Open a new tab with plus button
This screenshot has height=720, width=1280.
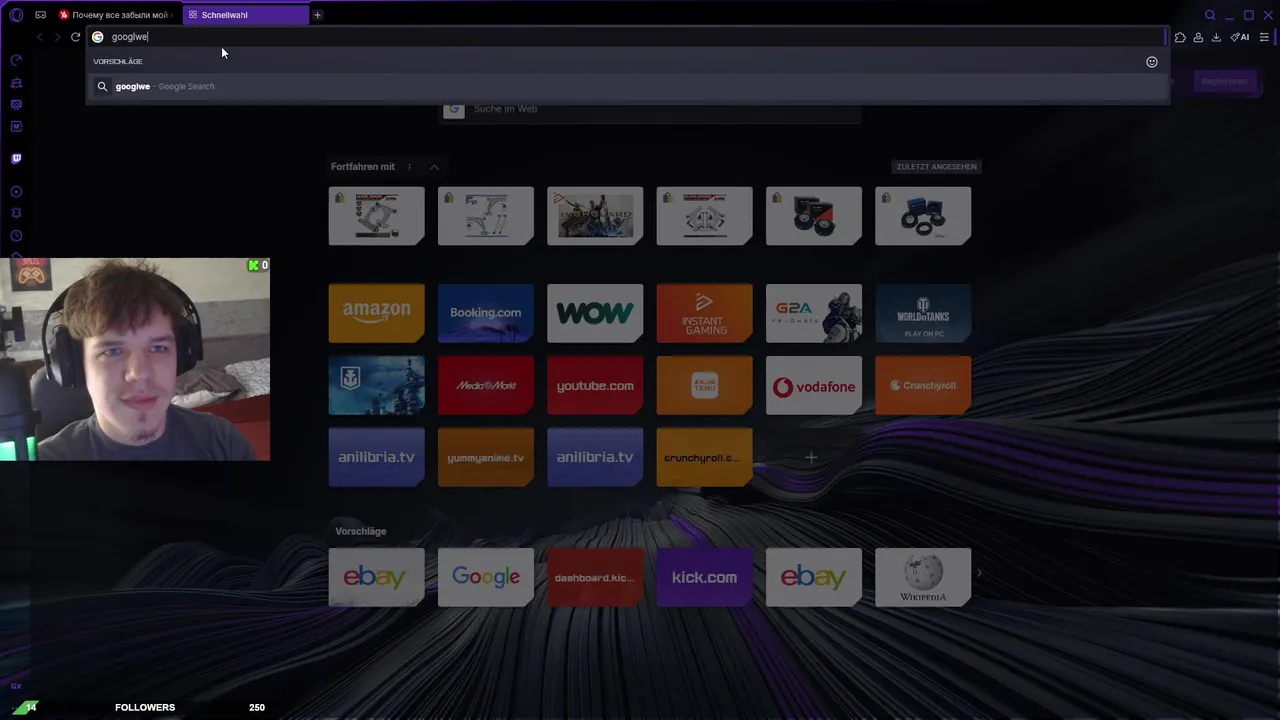pyautogui.click(x=317, y=15)
